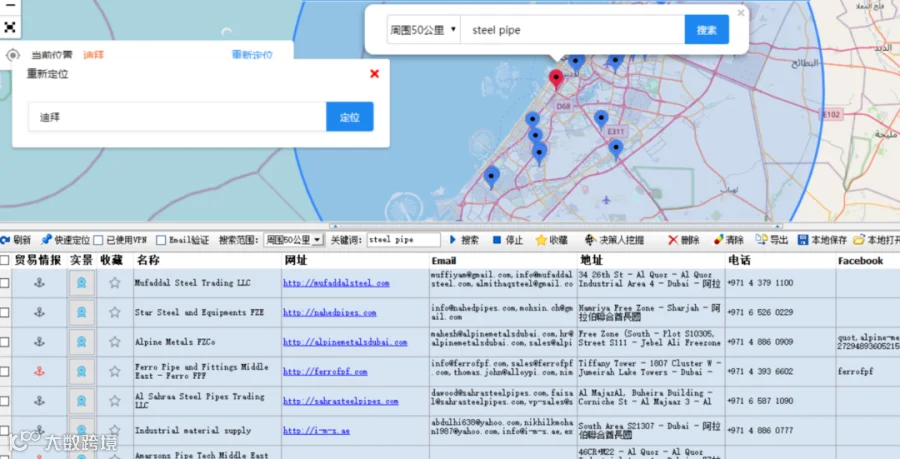The width and height of the screenshot is (900, 459).
Task: Favorite star for Star Steel and Equipments
Action: click(x=115, y=312)
